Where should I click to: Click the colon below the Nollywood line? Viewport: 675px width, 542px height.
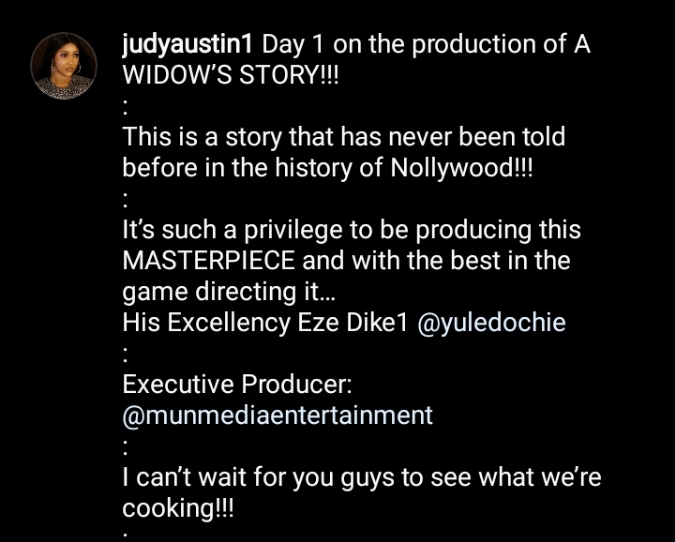click(x=126, y=199)
